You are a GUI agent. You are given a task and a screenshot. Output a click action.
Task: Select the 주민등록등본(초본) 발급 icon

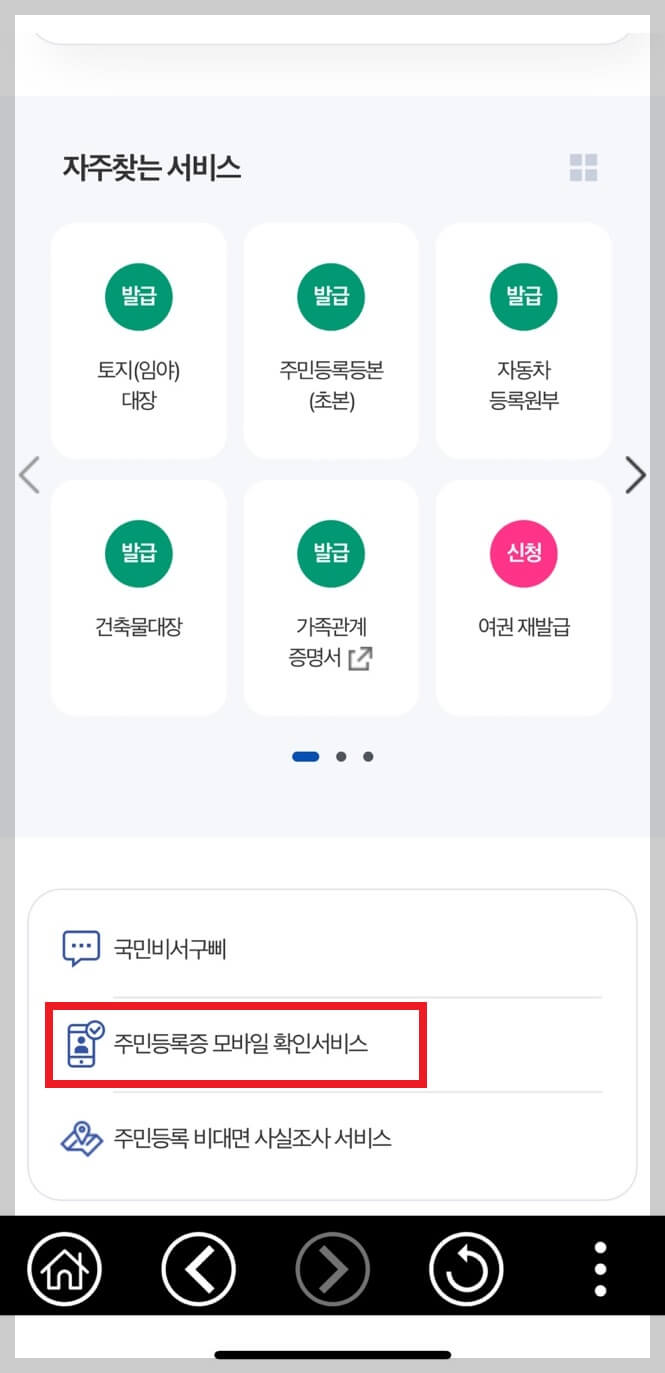coord(330,296)
